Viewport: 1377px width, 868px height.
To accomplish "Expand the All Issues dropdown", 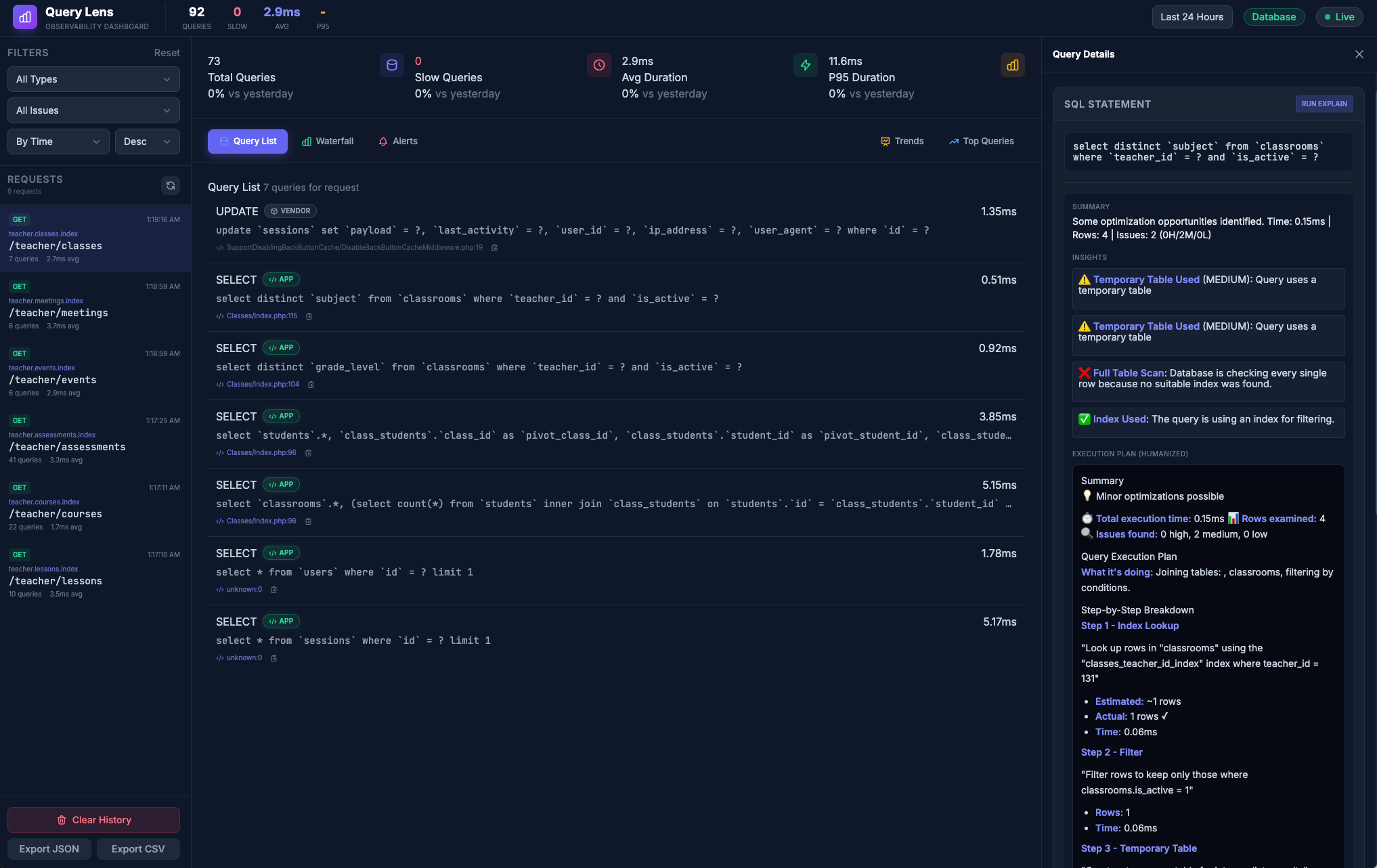I will [x=93, y=110].
